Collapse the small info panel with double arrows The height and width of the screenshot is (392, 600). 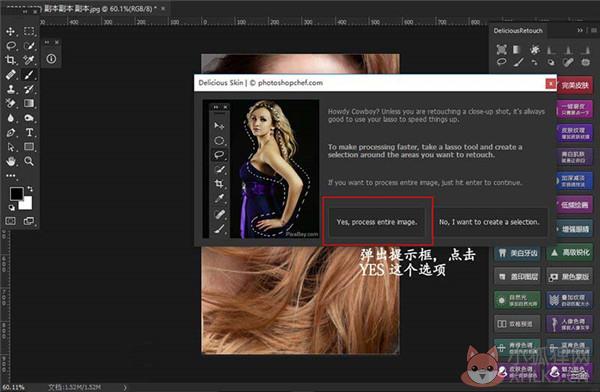coord(47,42)
